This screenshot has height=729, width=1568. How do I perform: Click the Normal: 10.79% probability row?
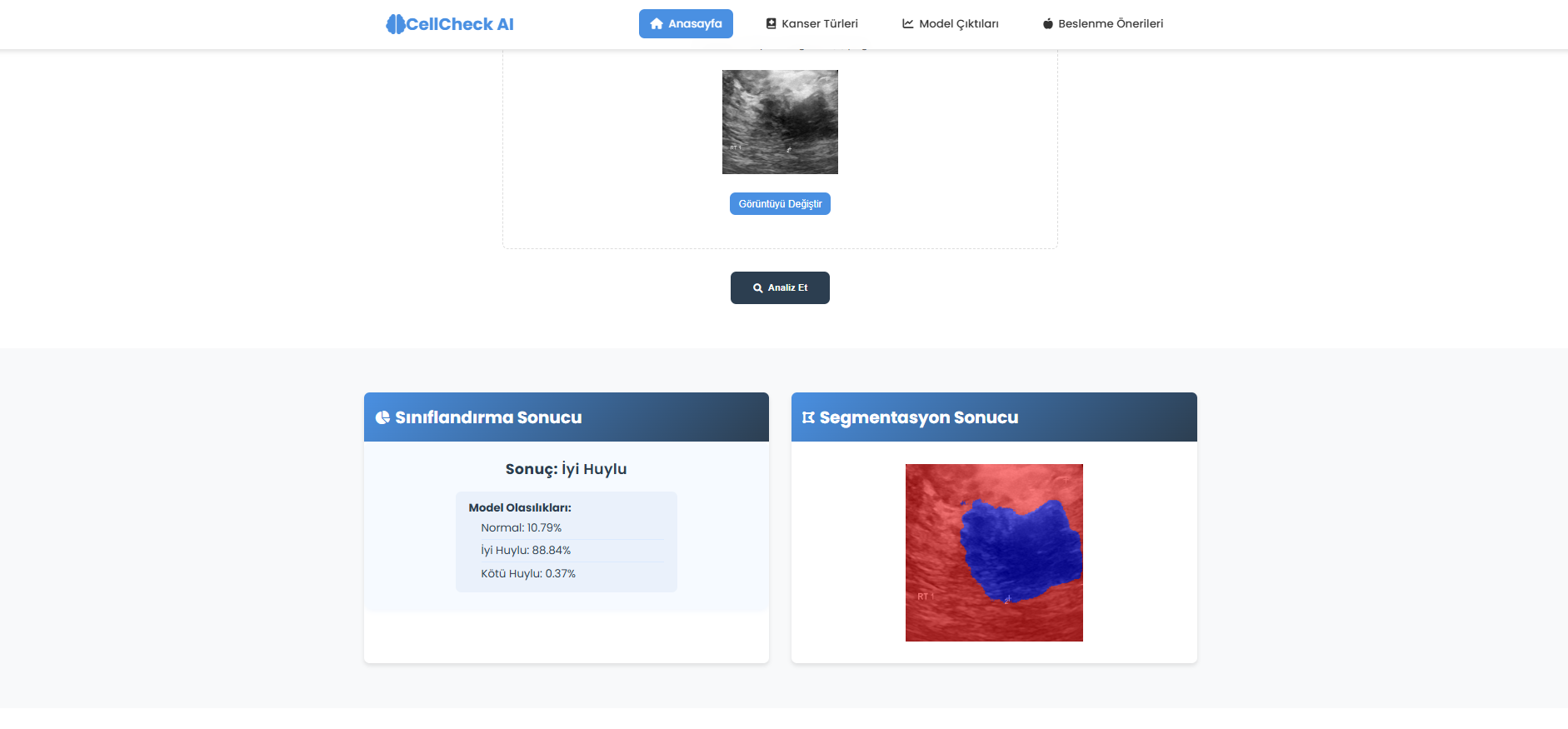[522, 528]
